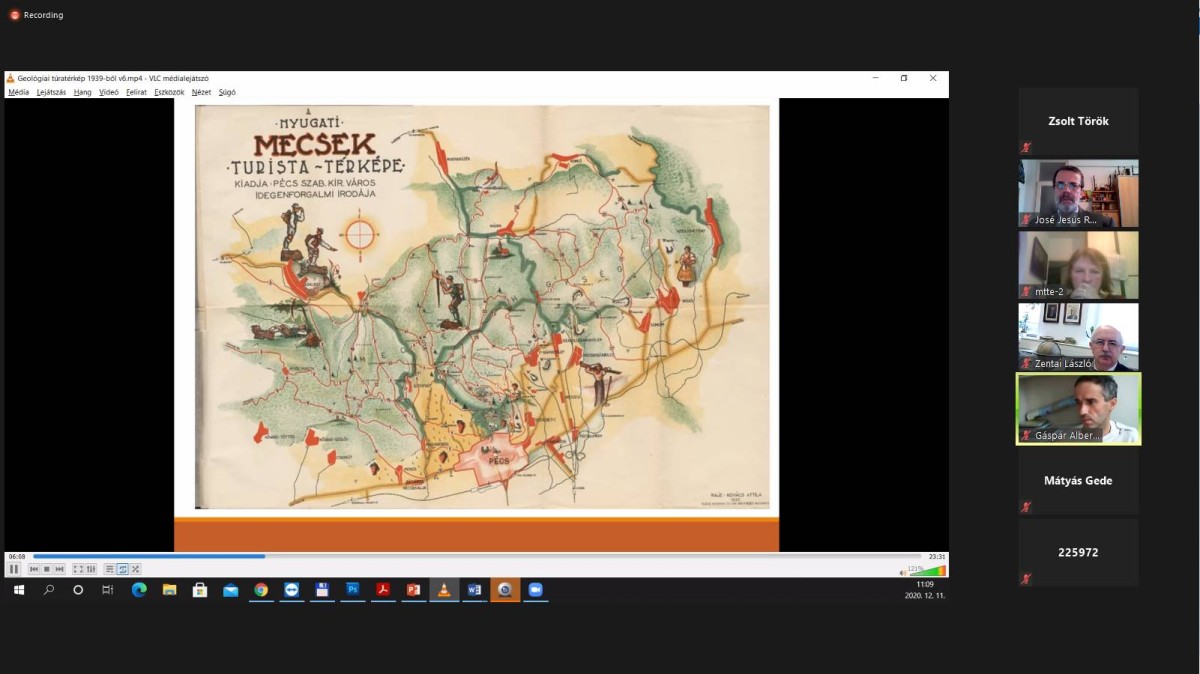
Task: Minimize the VLC window
Action: pyautogui.click(x=876, y=78)
